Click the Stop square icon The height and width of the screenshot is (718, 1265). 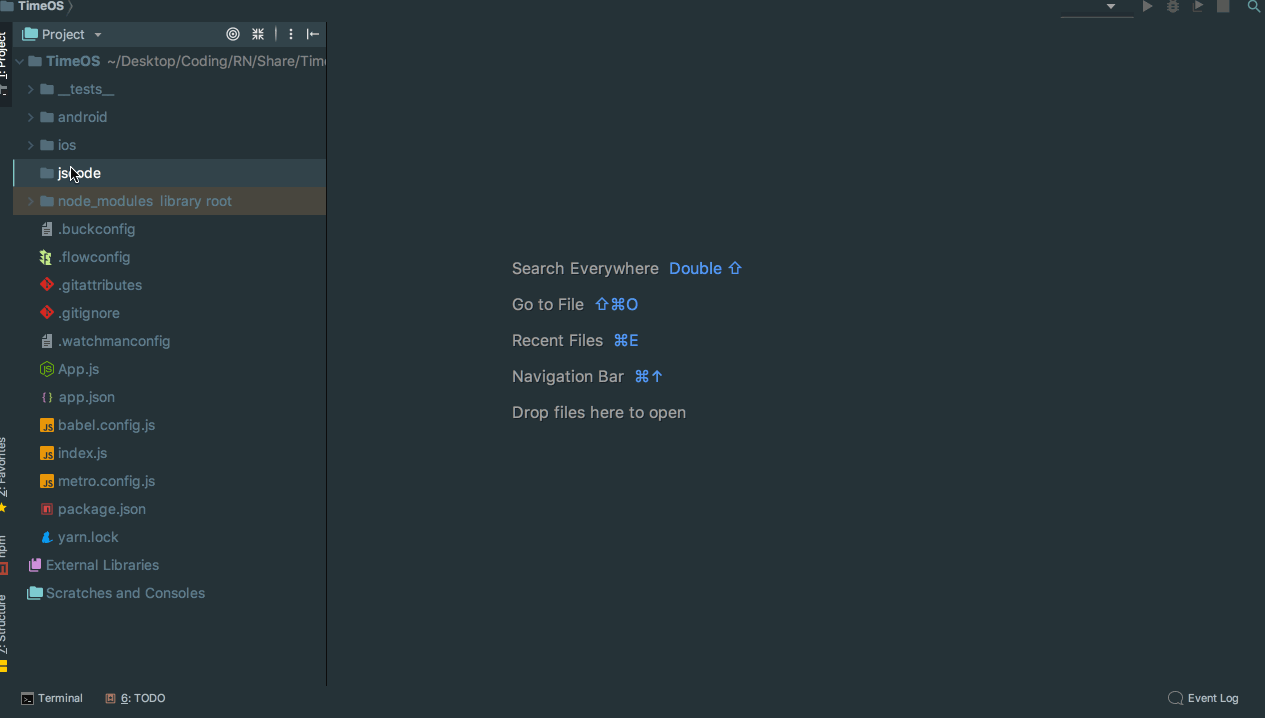(1223, 7)
